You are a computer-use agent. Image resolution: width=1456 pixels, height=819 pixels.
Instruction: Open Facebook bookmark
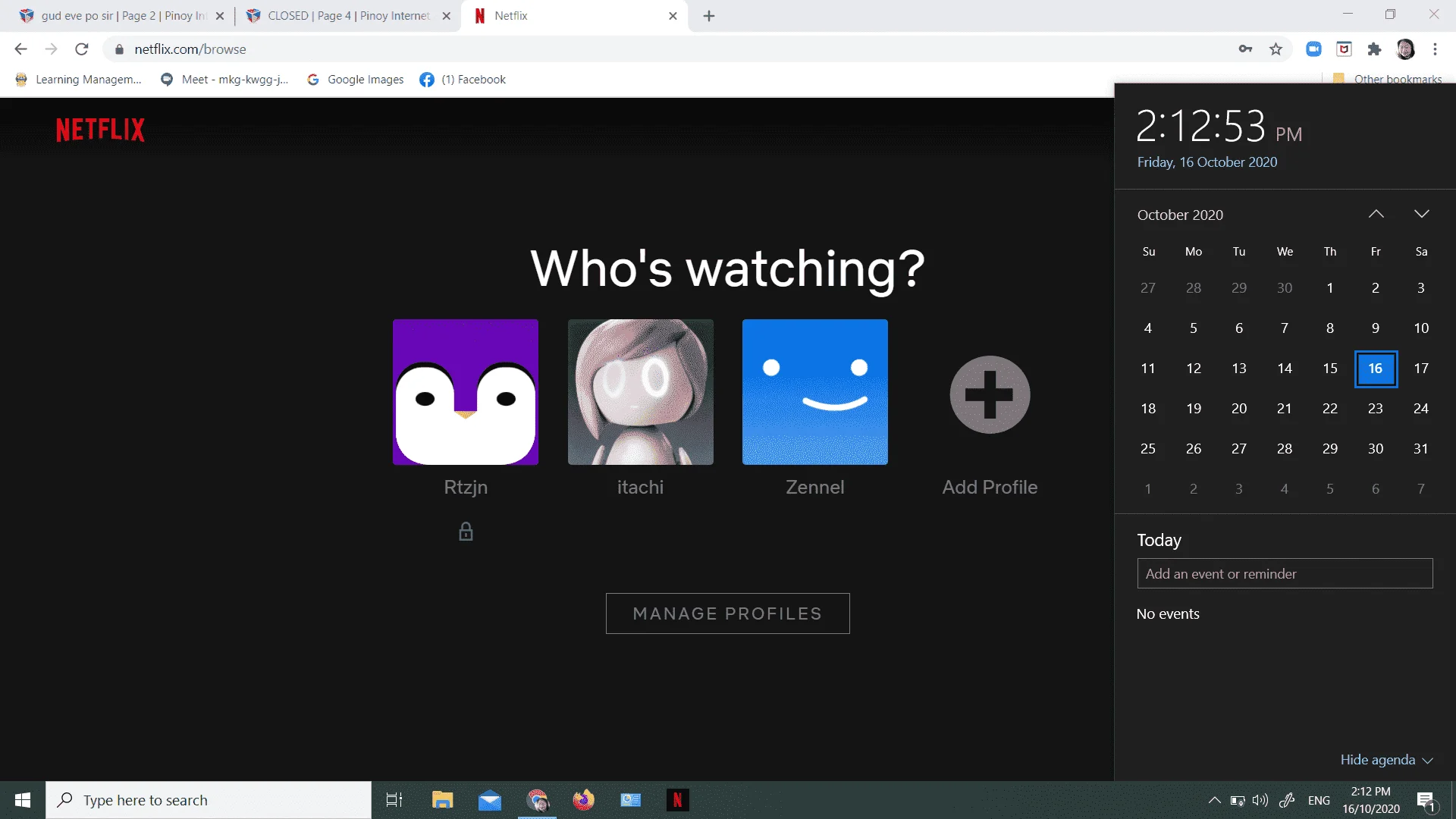[463, 80]
